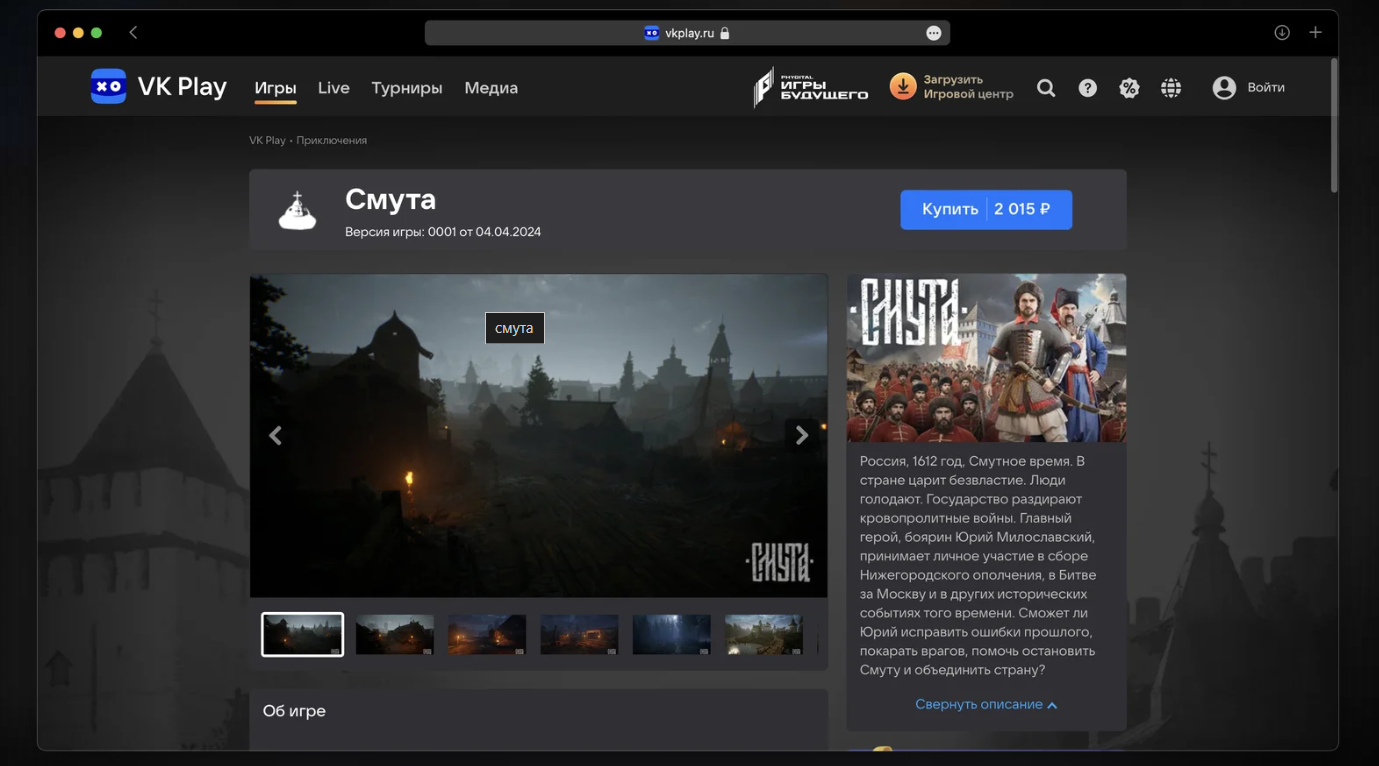Click the orange Игровой центр download icon
The image size is (1379, 766).
tap(903, 86)
